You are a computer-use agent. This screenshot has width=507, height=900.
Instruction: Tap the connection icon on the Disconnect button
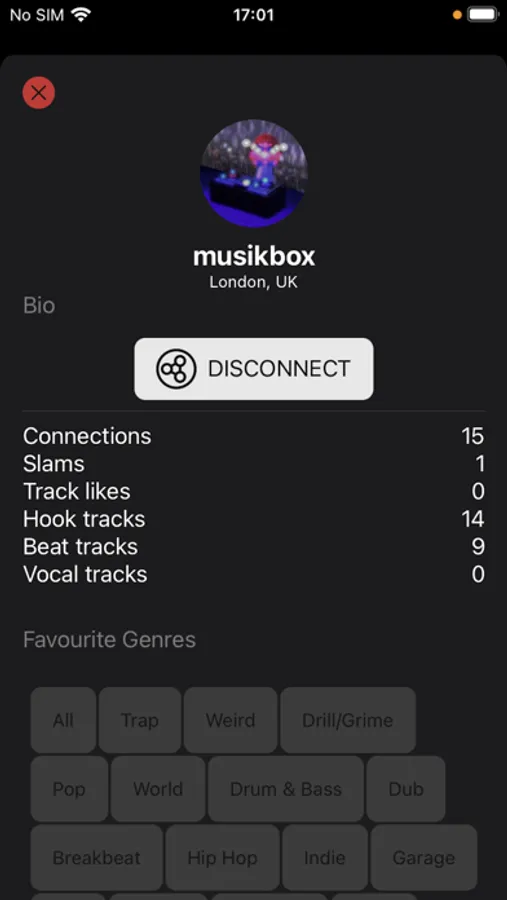(x=176, y=369)
